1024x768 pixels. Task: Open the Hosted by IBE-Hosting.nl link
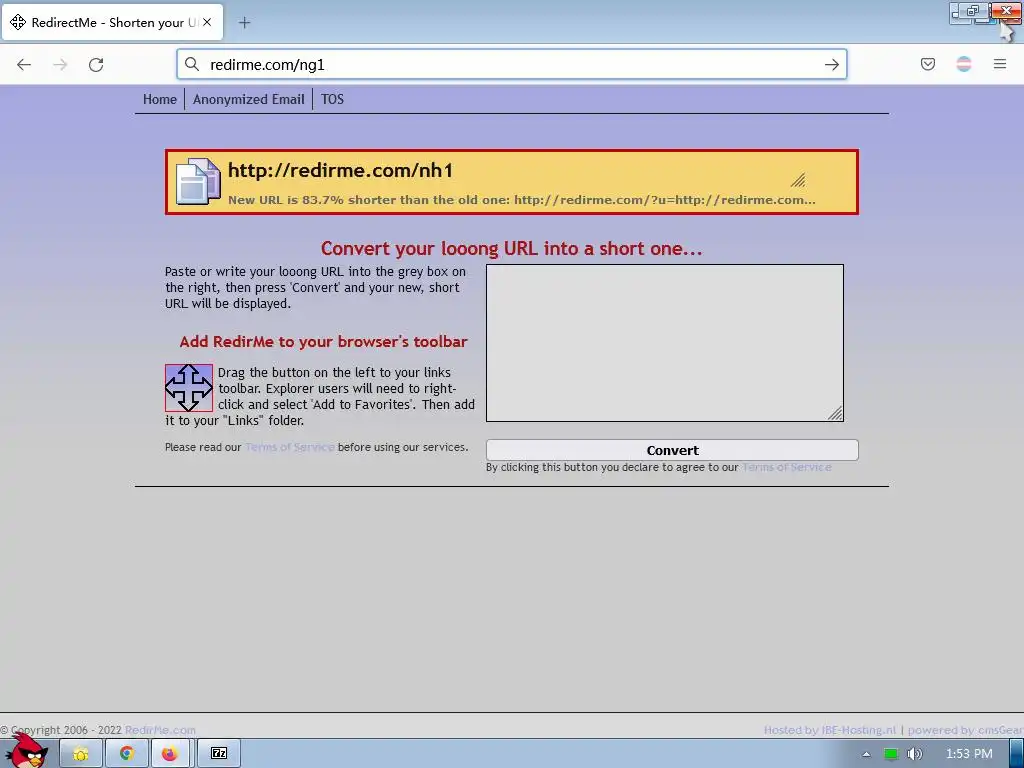(x=830, y=730)
